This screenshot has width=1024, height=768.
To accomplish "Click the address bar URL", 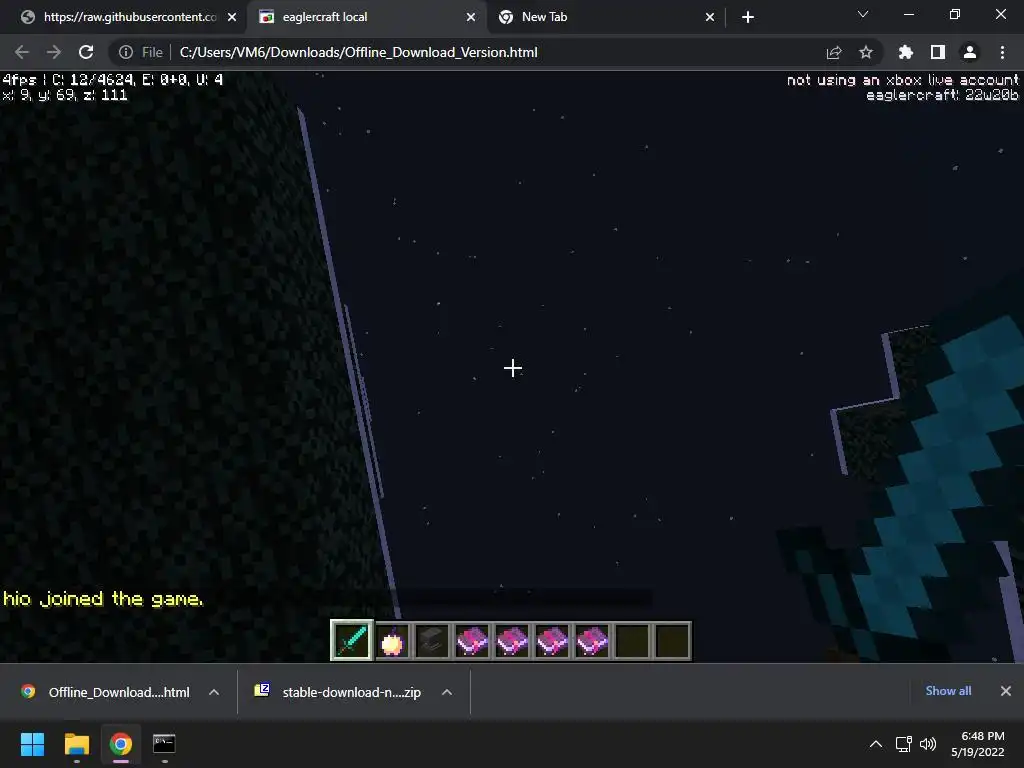I will 359,52.
